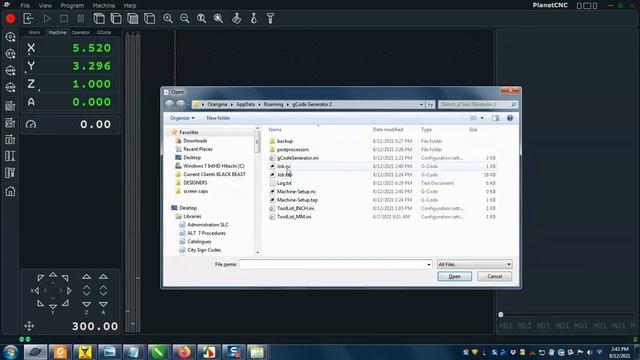The image size is (640, 360).
Task: Click jog Y minus down arrow
Action: [x=53, y=306]
